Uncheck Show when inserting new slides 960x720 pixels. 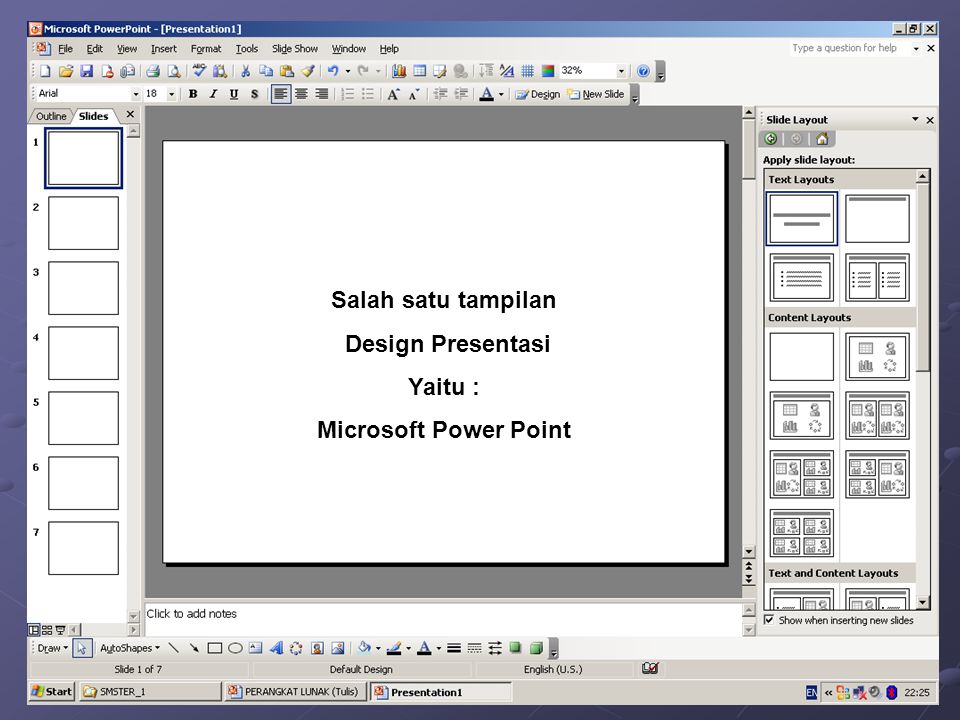[x=769, y=620]
